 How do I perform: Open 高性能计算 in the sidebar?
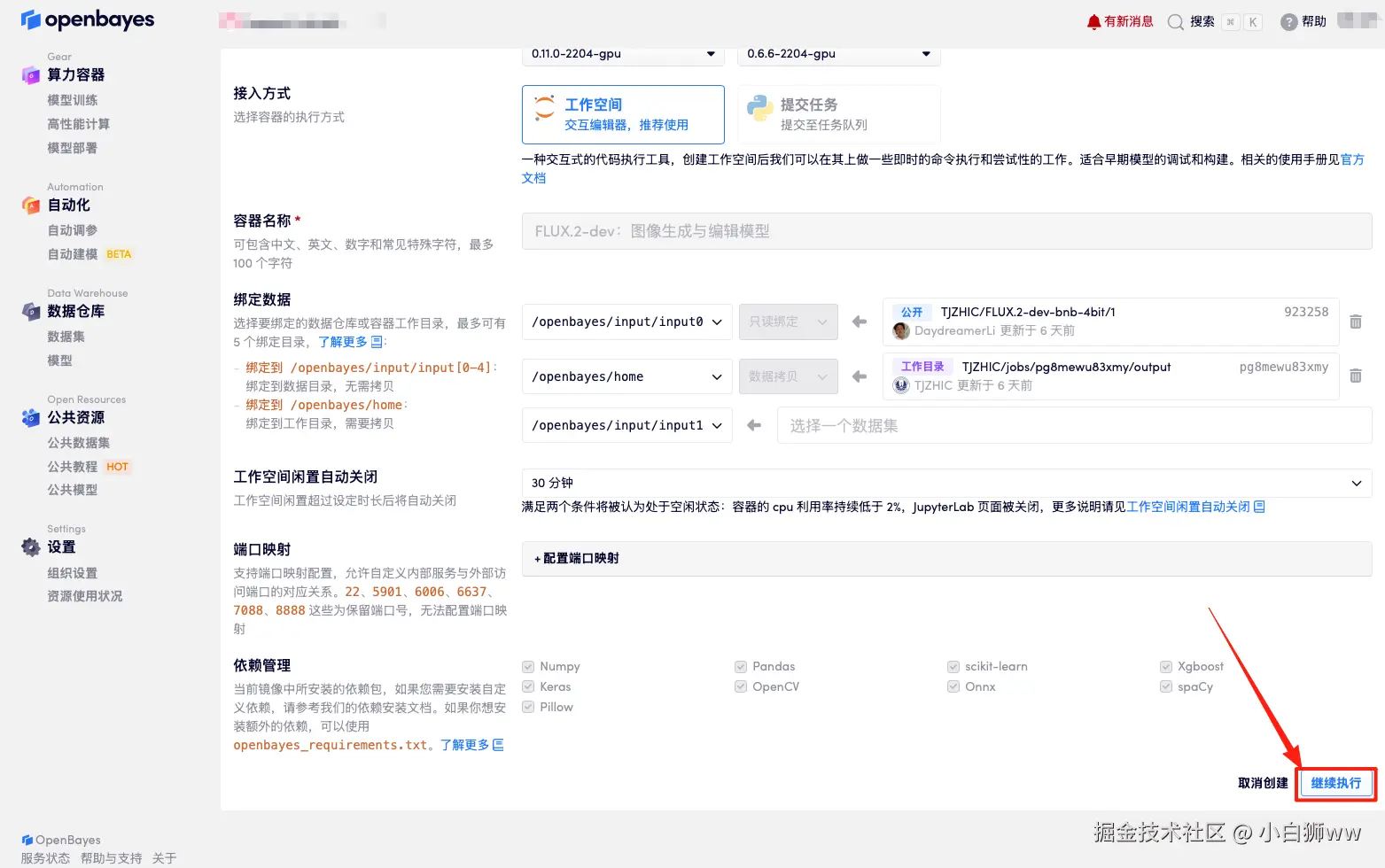79,124
